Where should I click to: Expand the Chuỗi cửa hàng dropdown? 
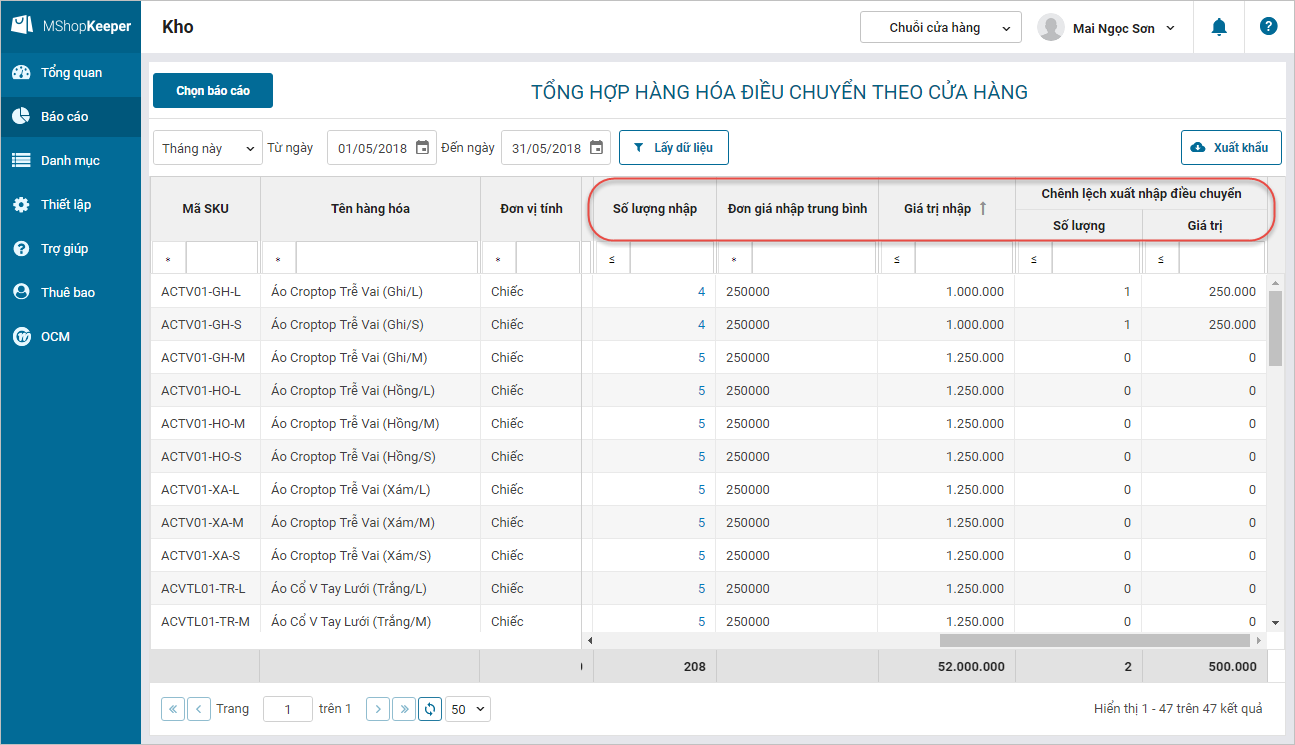940,28
